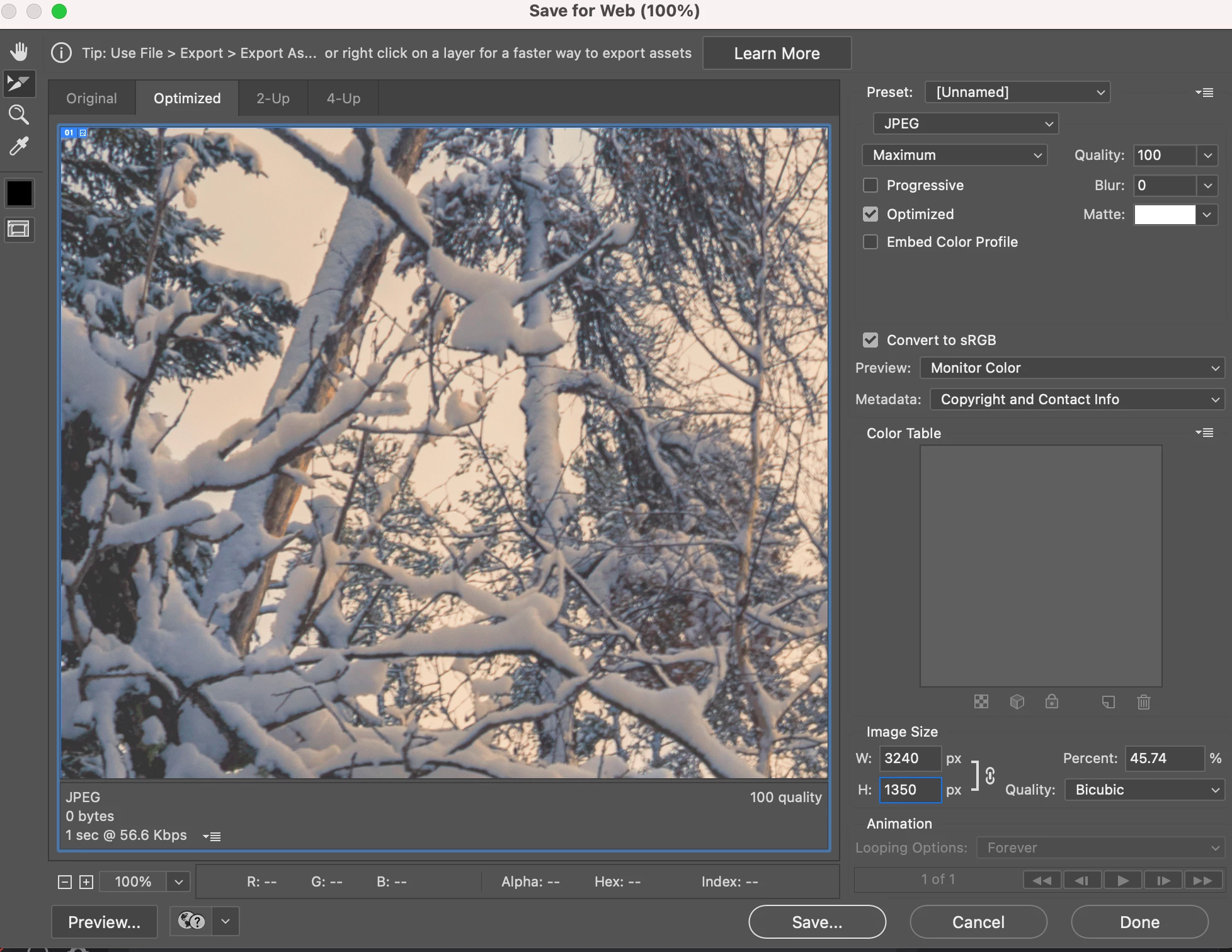1232x952 pixels.
Task: Toggle slices visibility icon
Action: pos(19,229)
